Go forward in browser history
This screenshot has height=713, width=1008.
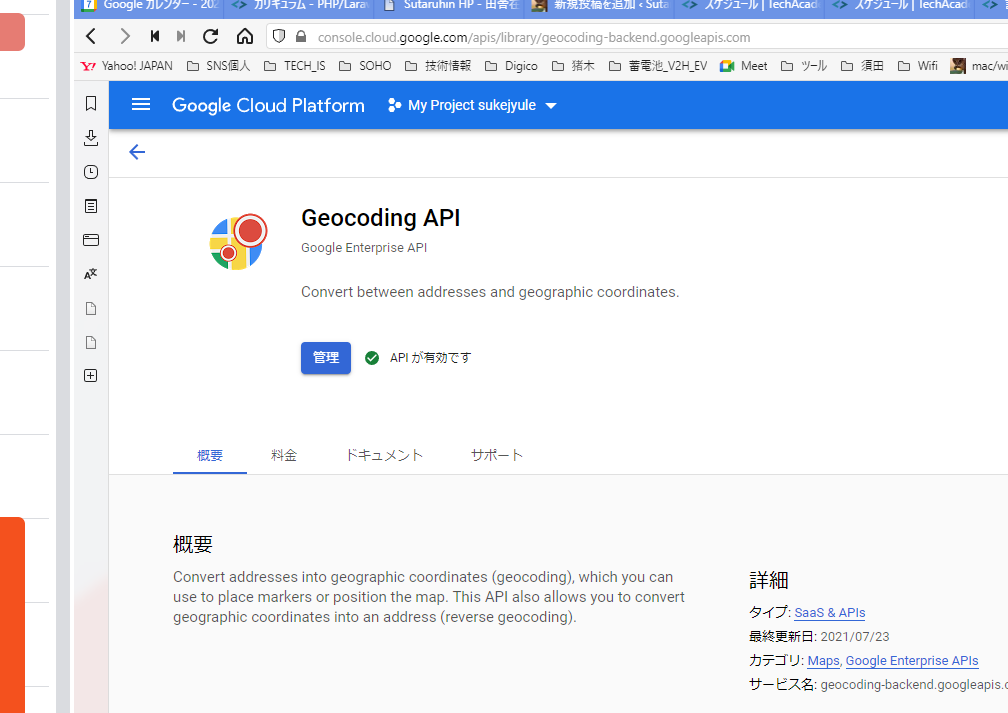point(125,37)
